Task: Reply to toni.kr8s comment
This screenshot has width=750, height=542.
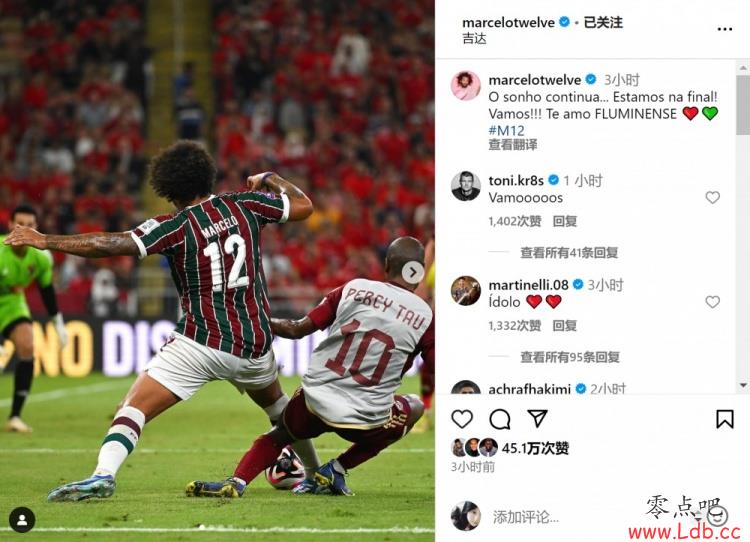Action: pos(565,221)
